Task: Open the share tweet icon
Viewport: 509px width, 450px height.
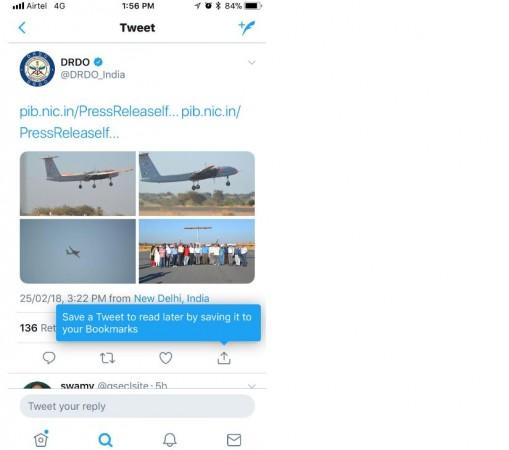Action: click(224, 358)
